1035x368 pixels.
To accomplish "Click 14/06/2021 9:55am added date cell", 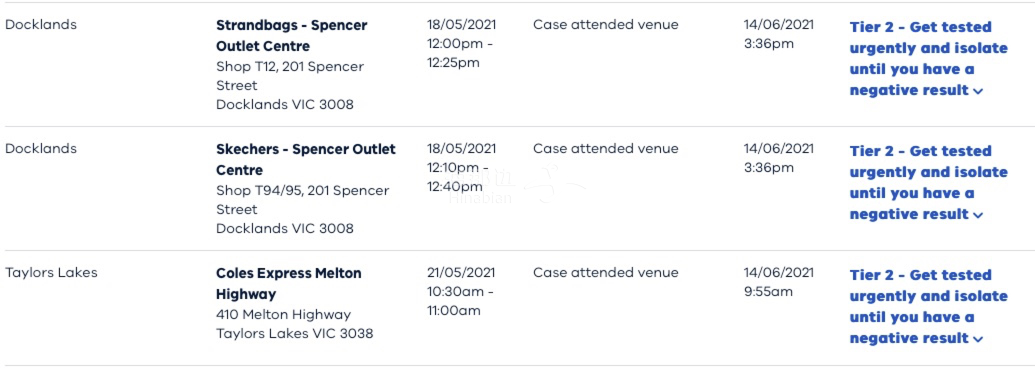I will click(779, 282).
